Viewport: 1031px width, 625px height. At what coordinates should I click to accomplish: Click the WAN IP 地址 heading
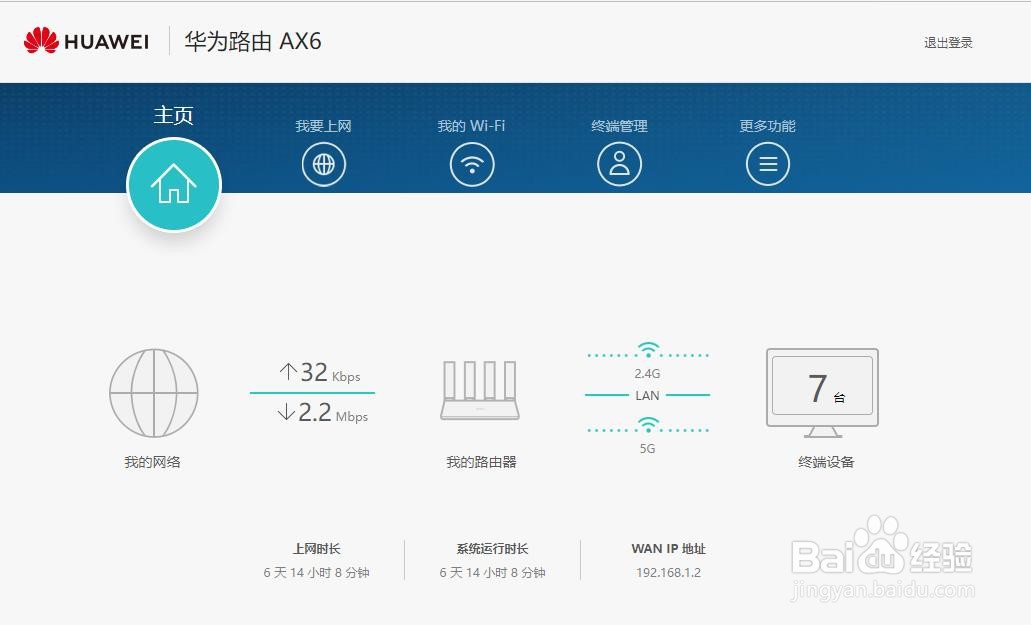[669, 549]
